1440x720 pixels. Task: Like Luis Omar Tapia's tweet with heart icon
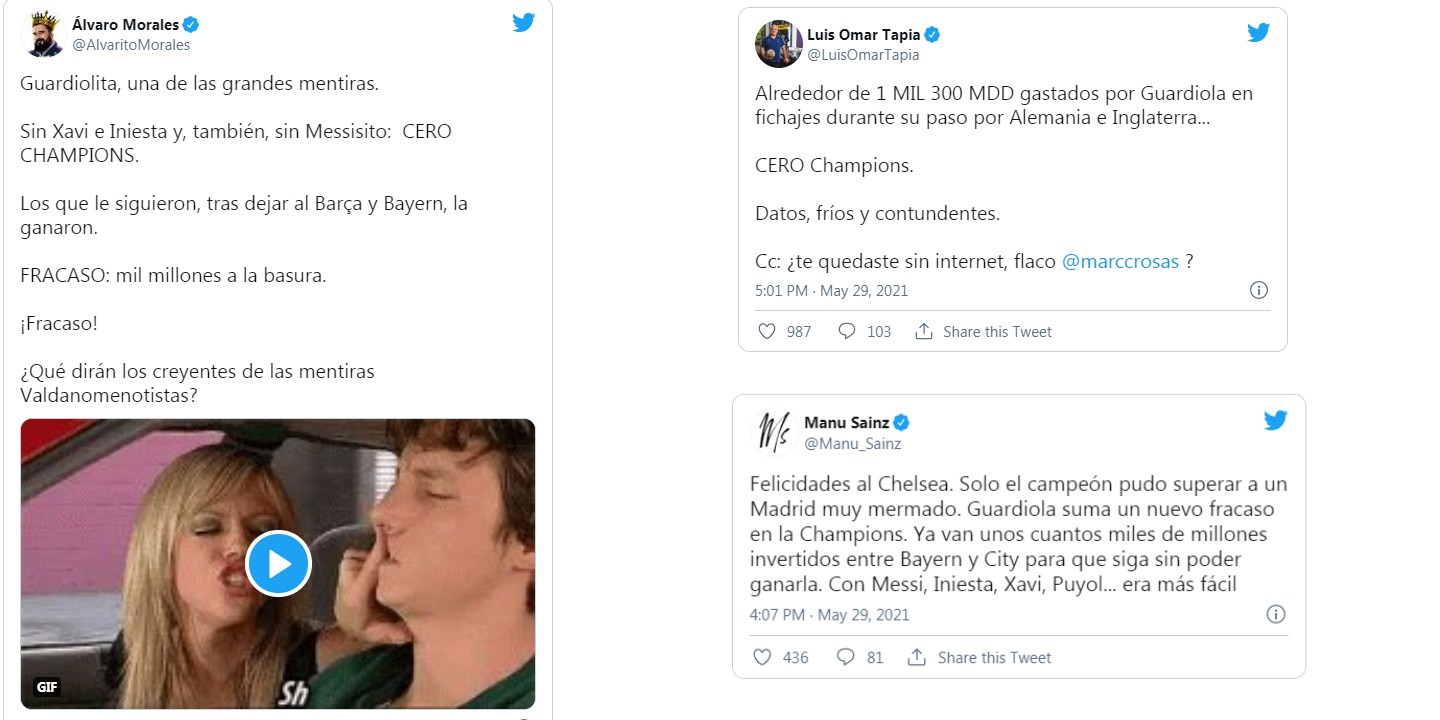click(767, 331)
